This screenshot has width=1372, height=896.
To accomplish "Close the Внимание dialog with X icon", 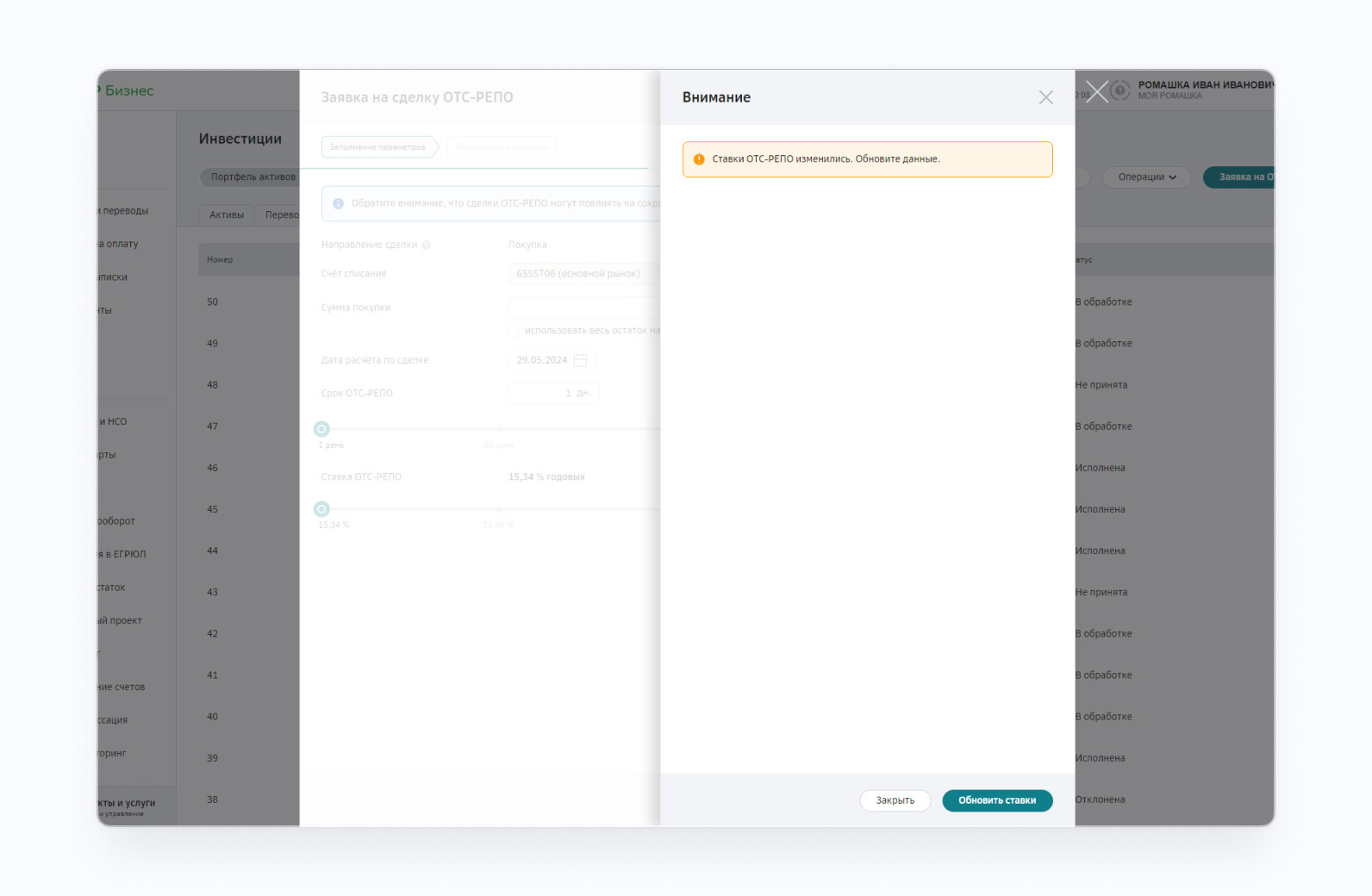I will click(1045, 97).
